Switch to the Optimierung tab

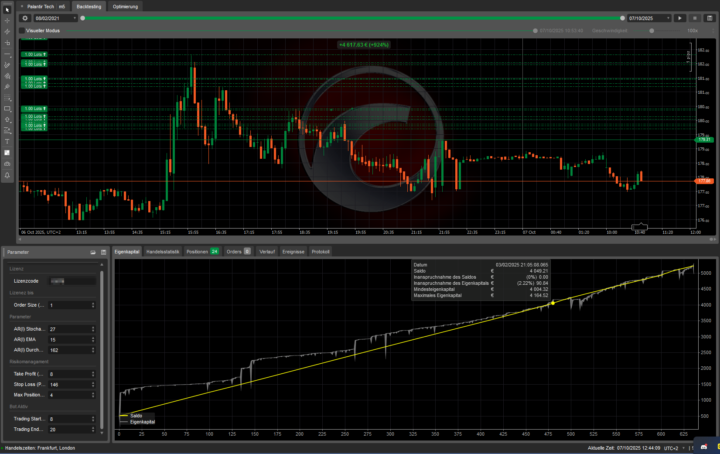[x=126, y=6]
